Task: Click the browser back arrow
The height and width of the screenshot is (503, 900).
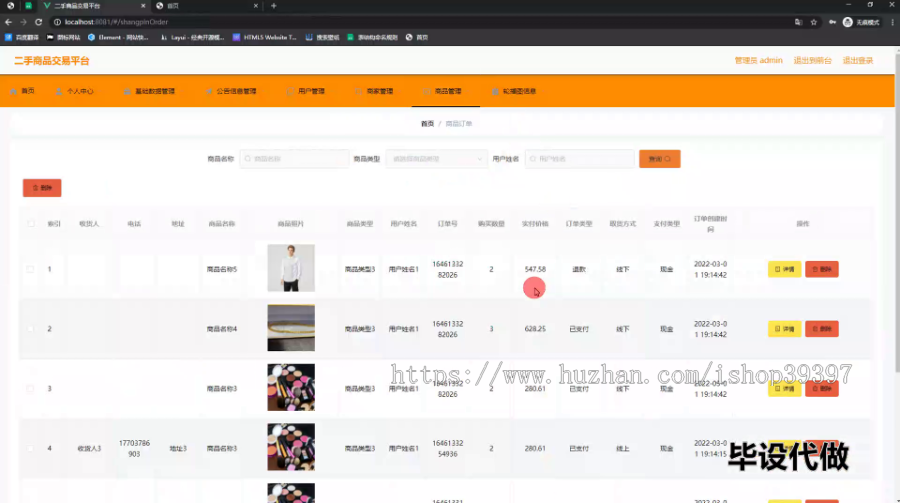Action: point(8,22)
